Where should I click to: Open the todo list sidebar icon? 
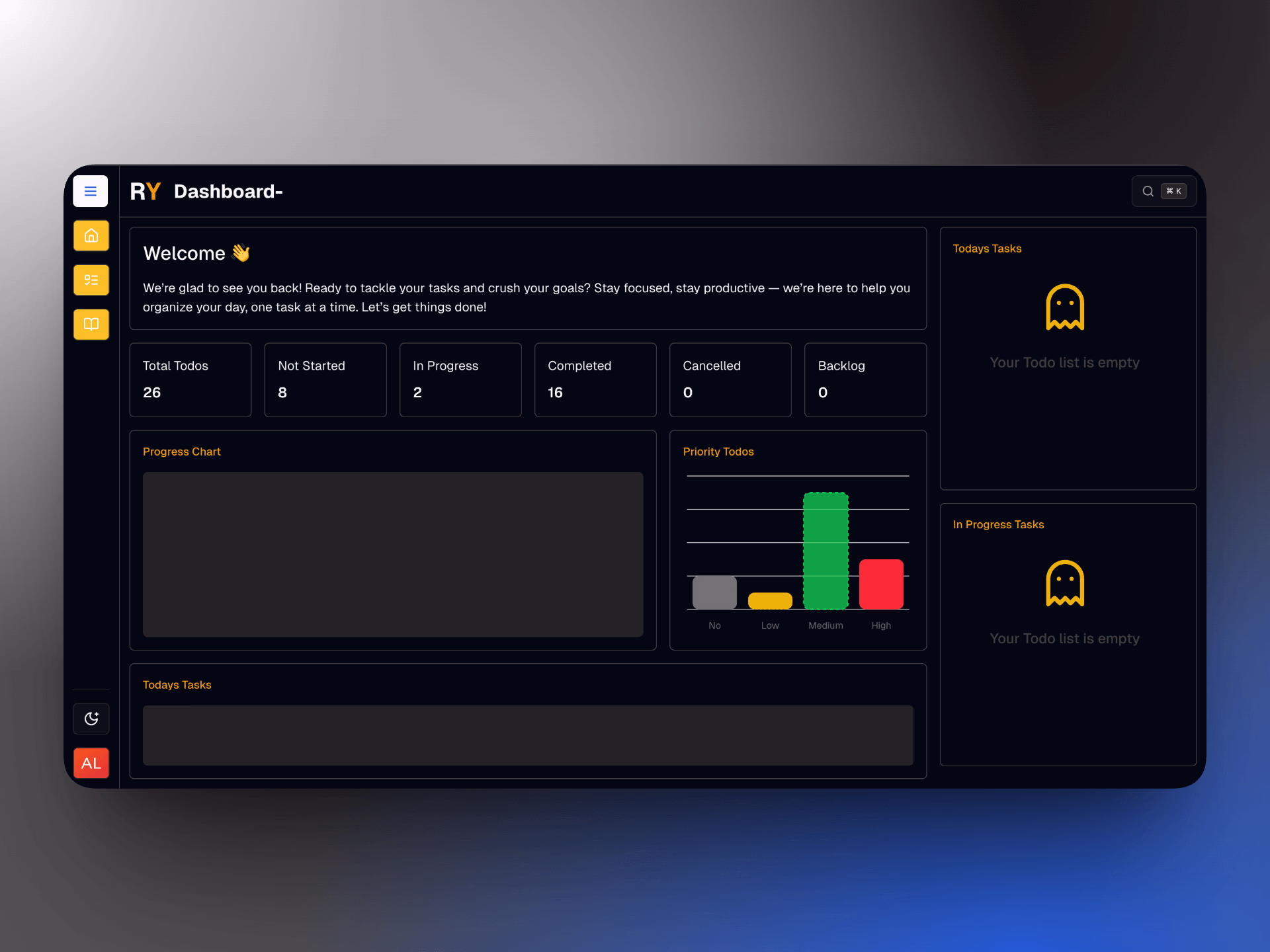91,280
